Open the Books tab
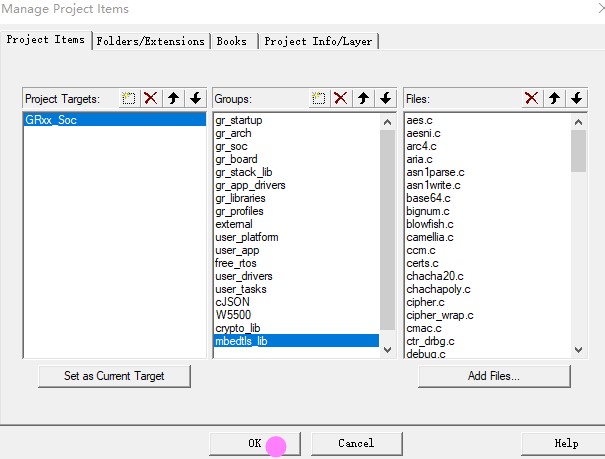The image size is (605, 459). (232, 41)
